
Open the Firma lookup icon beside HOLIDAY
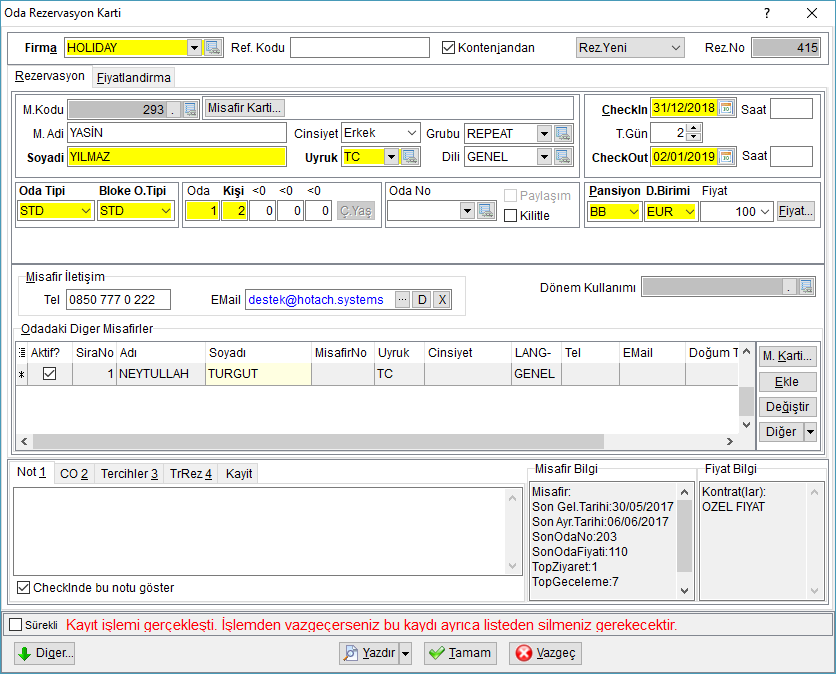(x=213, y=47)
